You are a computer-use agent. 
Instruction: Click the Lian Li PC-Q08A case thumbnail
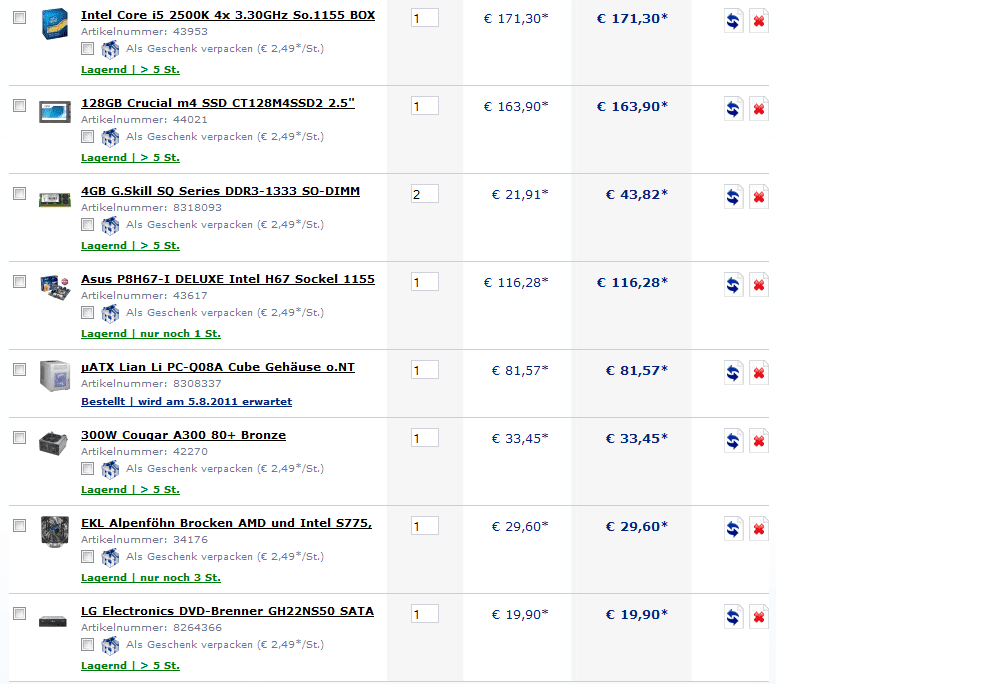point(54,375)
